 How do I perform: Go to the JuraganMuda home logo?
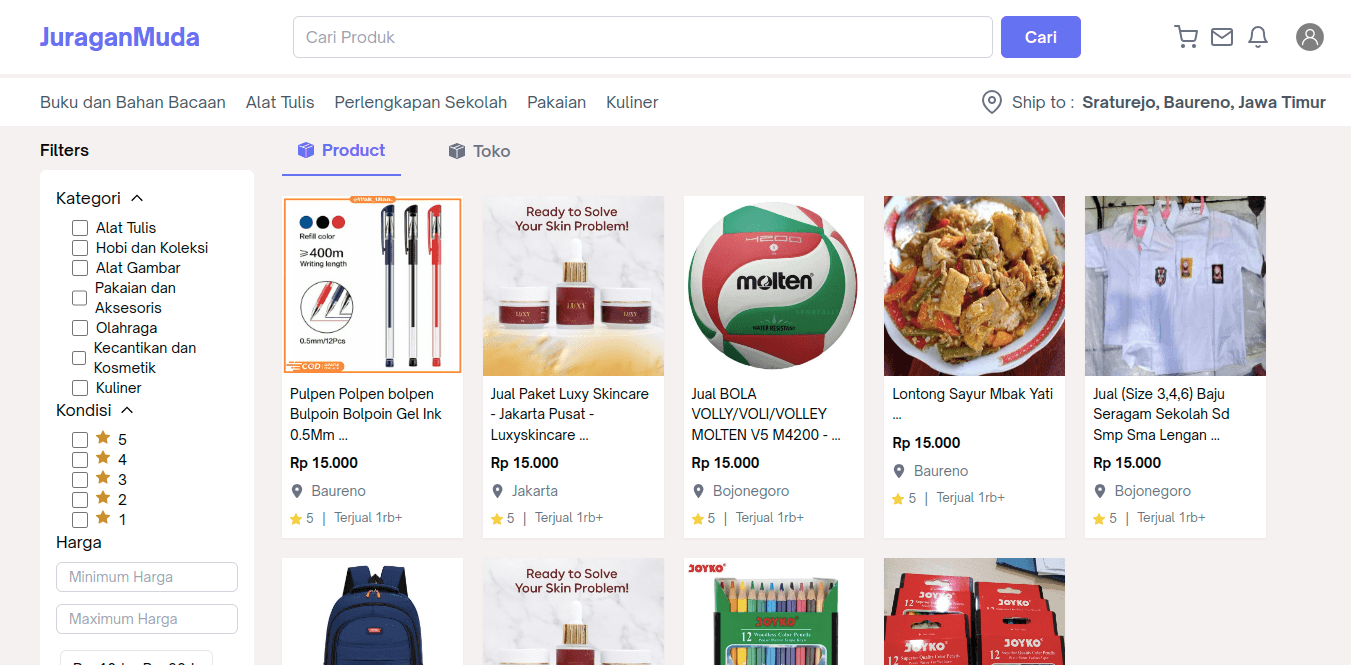120,37
